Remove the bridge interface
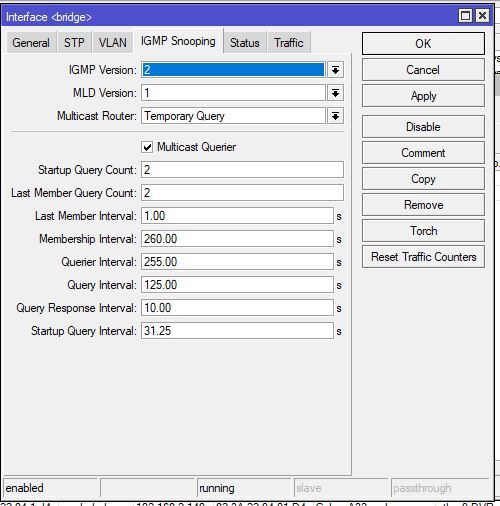The height and width of the screenshot is (506, 500). tap(423, 205)
